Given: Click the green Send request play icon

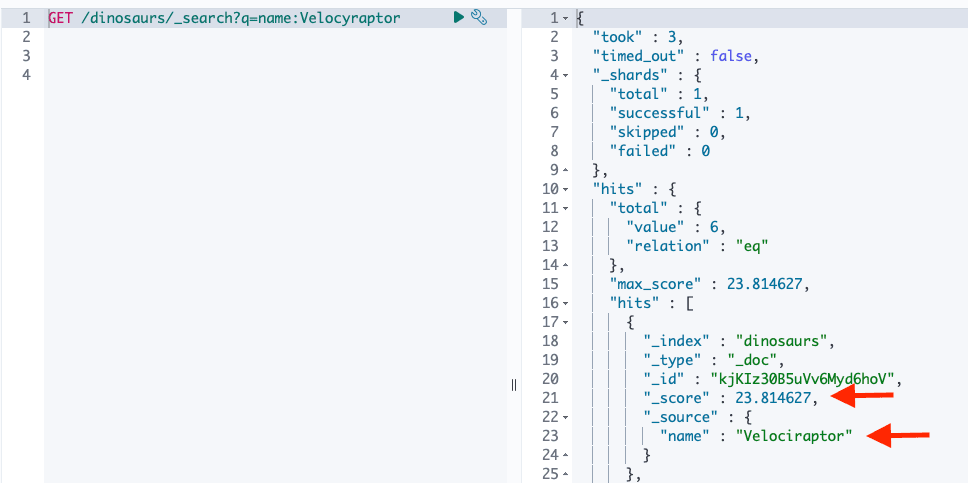Looking at the screenshot, I should pyautogui.click(x=458, y=17).
